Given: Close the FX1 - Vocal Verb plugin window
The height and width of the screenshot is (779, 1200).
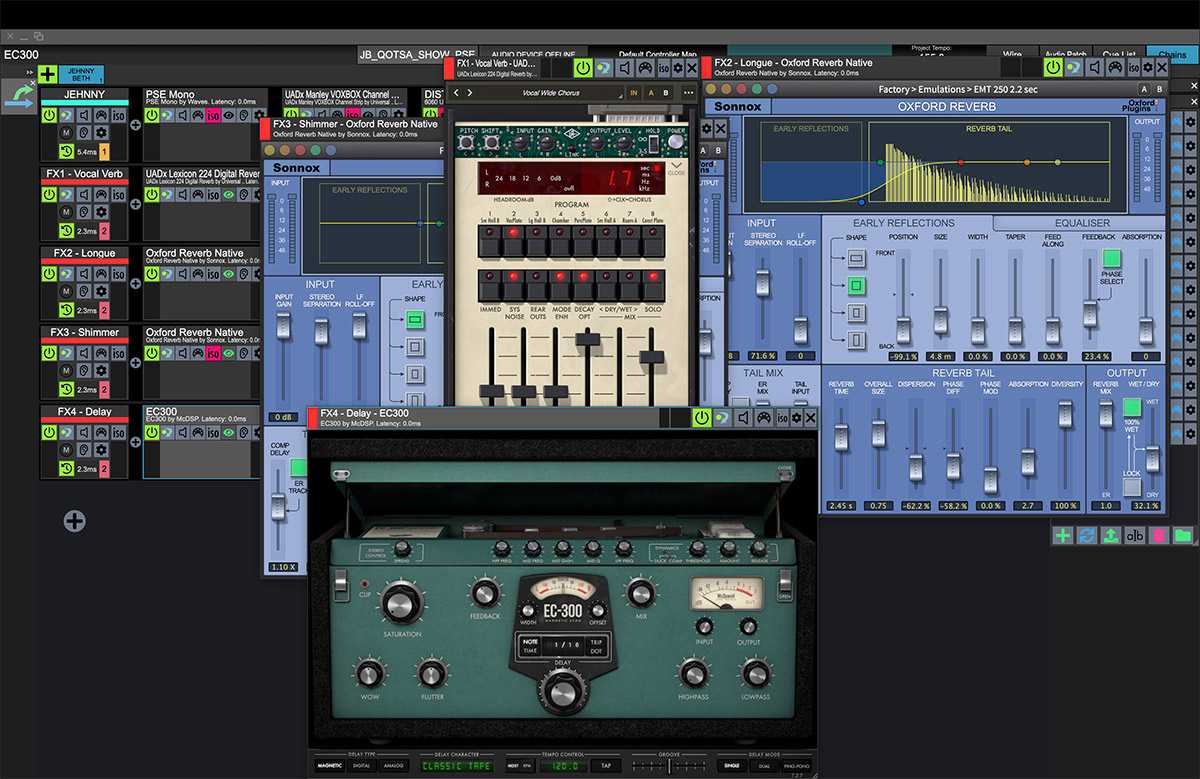Looking at the screenshot, I should click(693, 67).
